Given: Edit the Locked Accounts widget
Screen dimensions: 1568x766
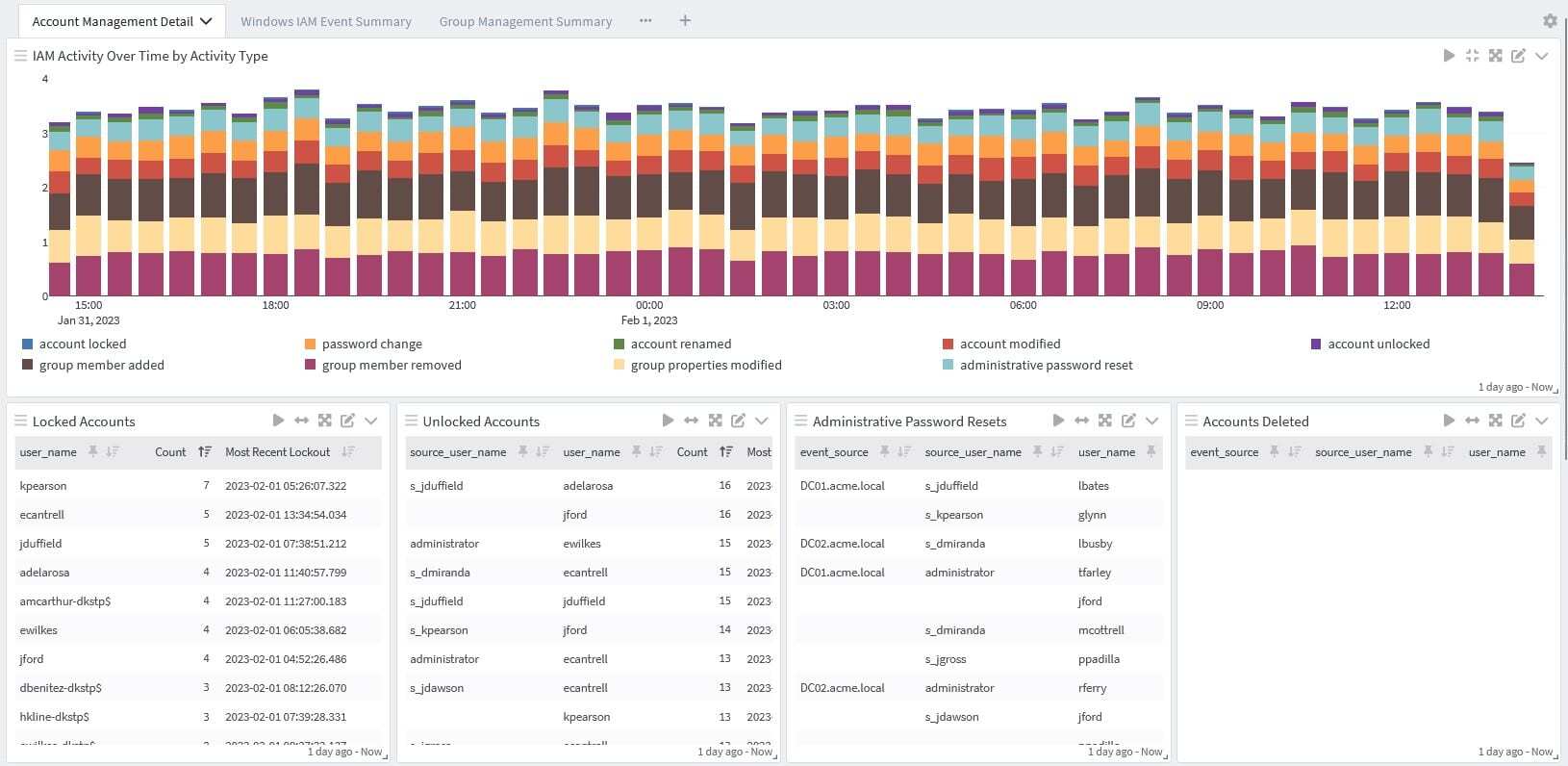Looking at the screenshot, I should 348,421.
